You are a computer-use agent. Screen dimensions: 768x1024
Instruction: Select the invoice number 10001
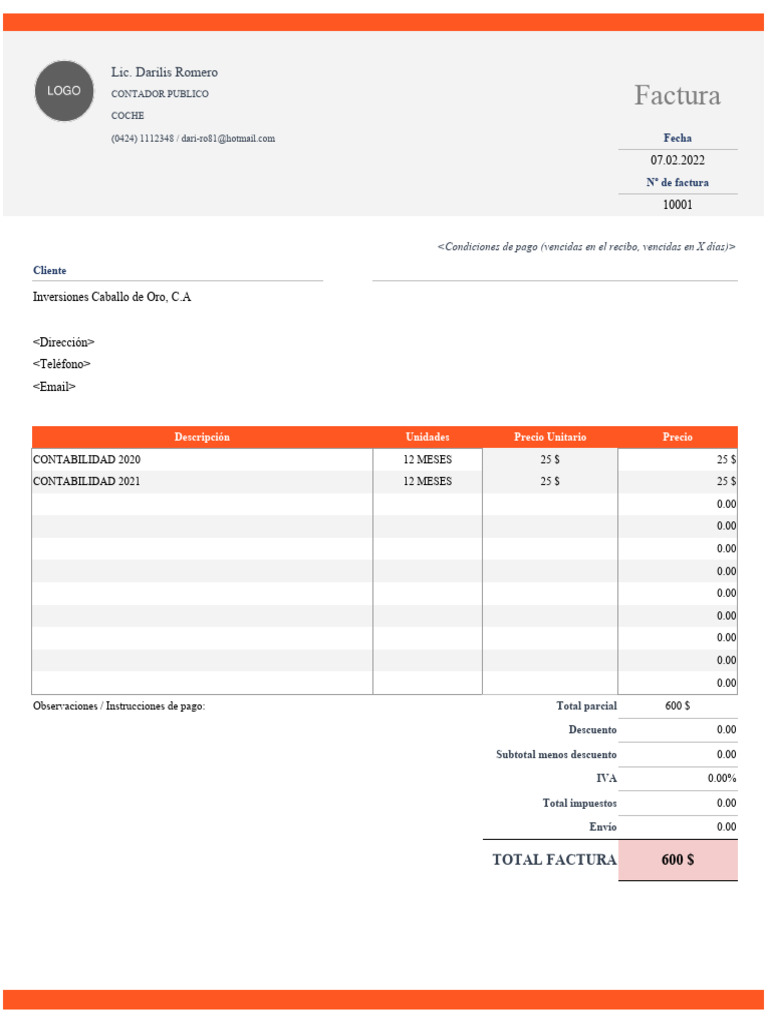(x=677, y=204)
